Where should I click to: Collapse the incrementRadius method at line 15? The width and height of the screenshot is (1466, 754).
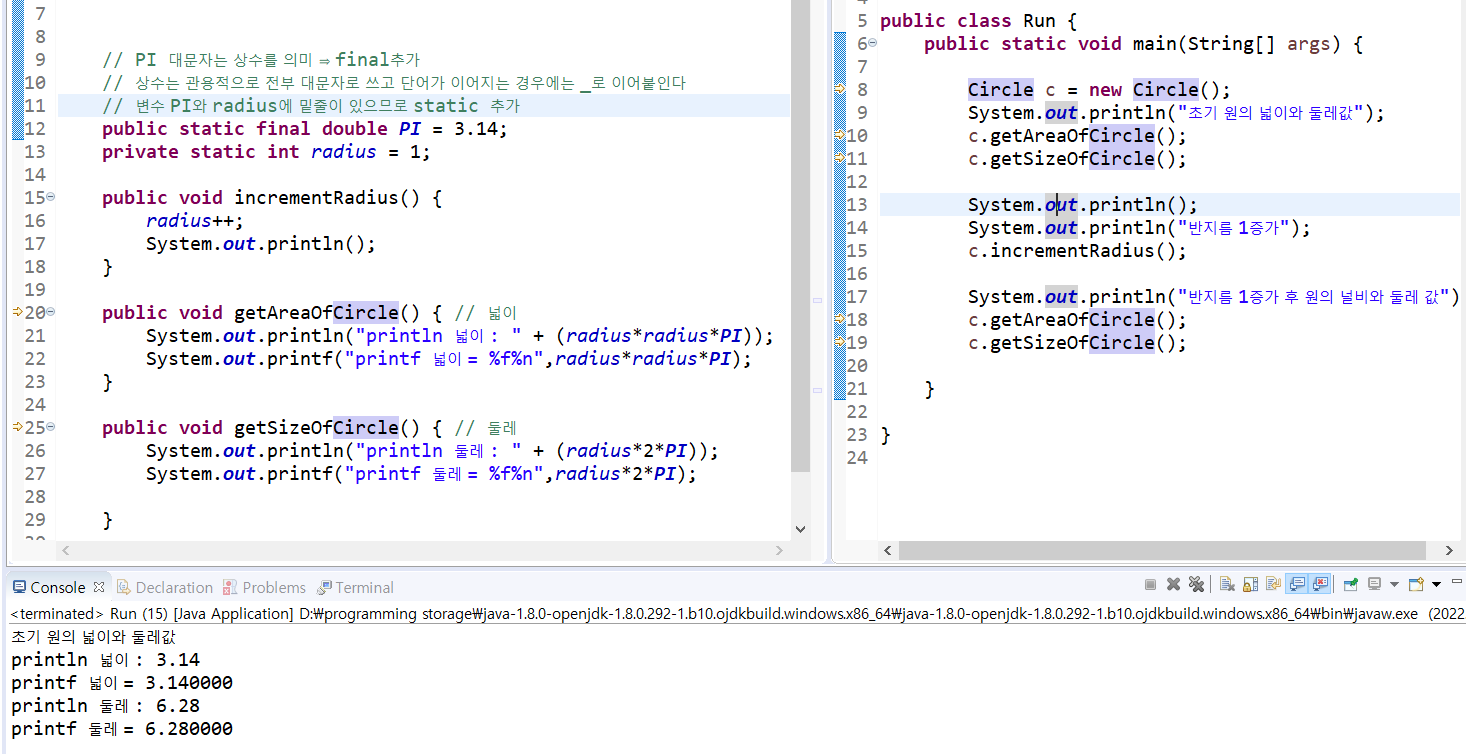pos(51,198)
